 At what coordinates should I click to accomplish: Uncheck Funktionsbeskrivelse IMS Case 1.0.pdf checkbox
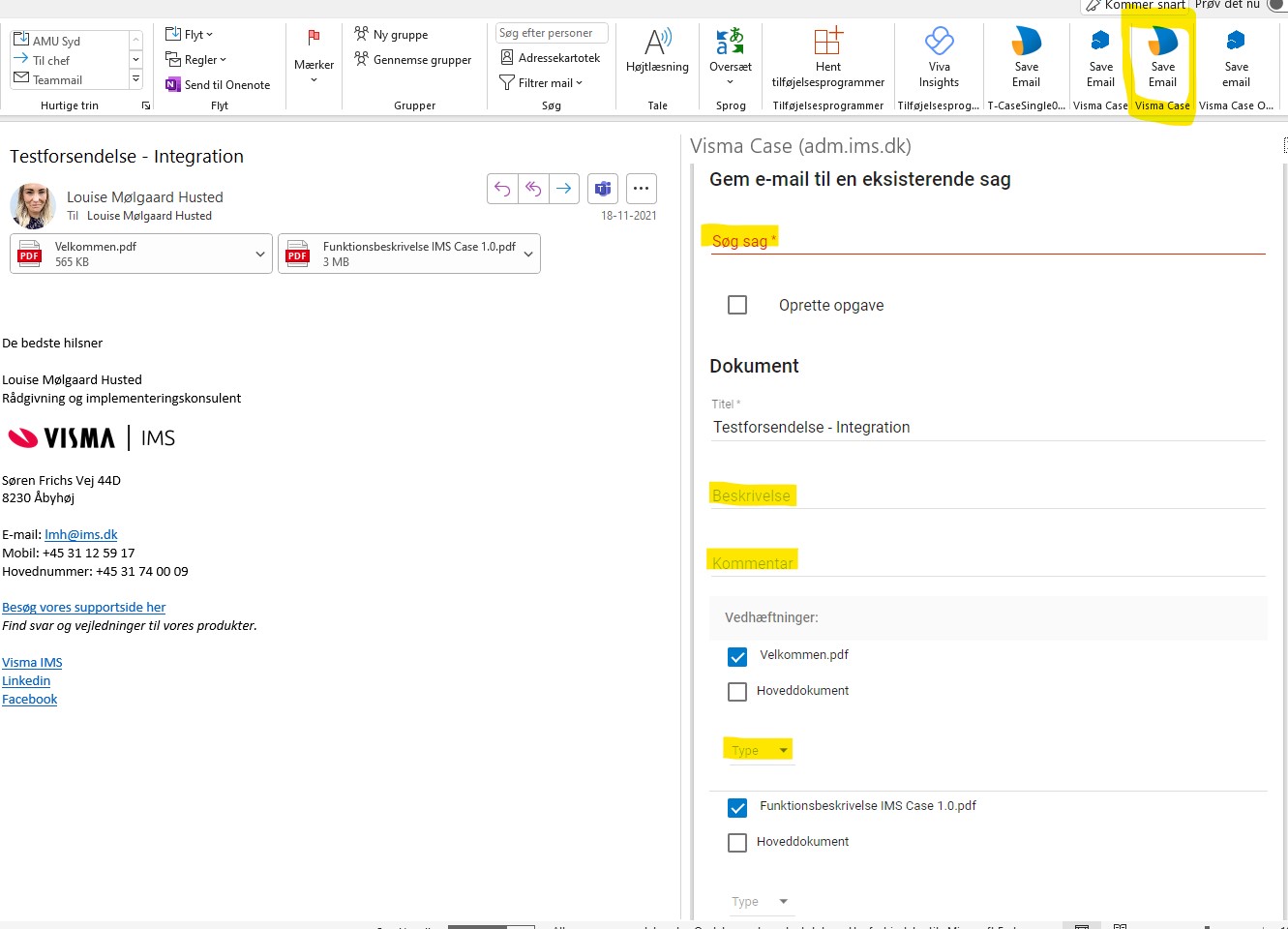[737, 808]
